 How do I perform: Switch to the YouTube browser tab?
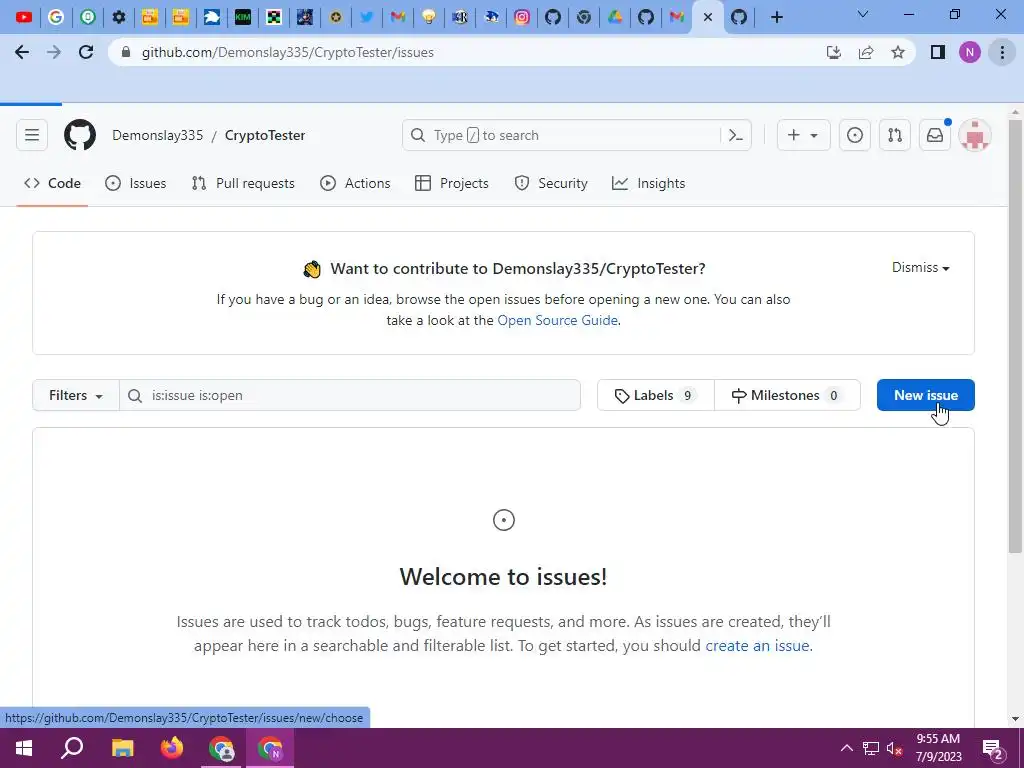(24, 17)
